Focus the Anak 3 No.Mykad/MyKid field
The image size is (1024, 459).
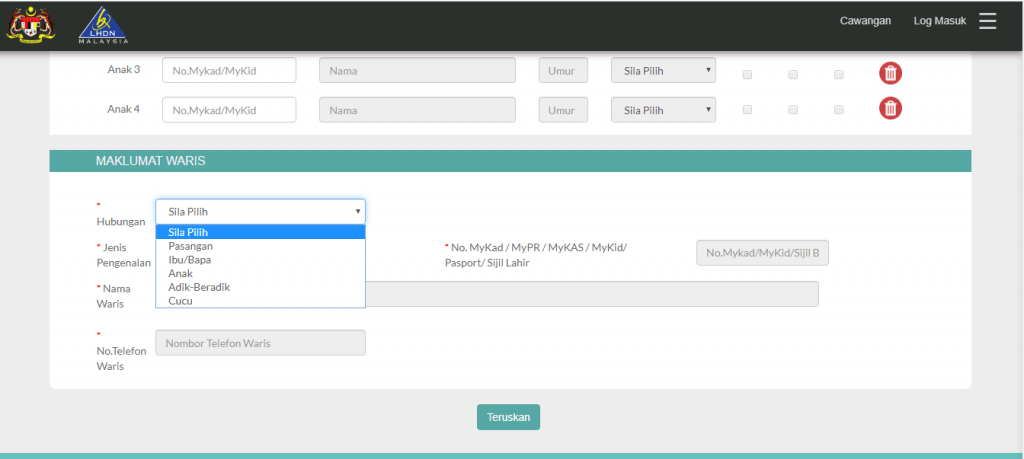(229, 71)
